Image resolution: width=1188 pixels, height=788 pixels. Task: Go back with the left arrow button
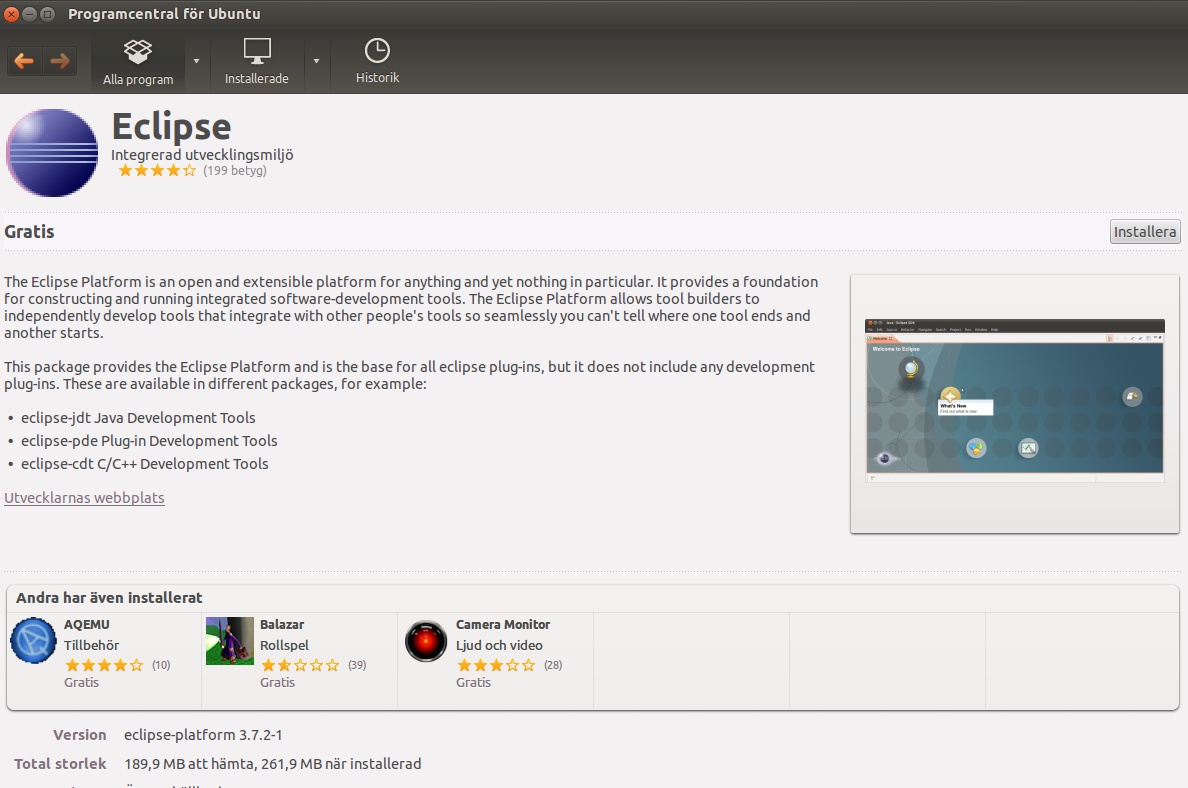(x=24, y=61)
